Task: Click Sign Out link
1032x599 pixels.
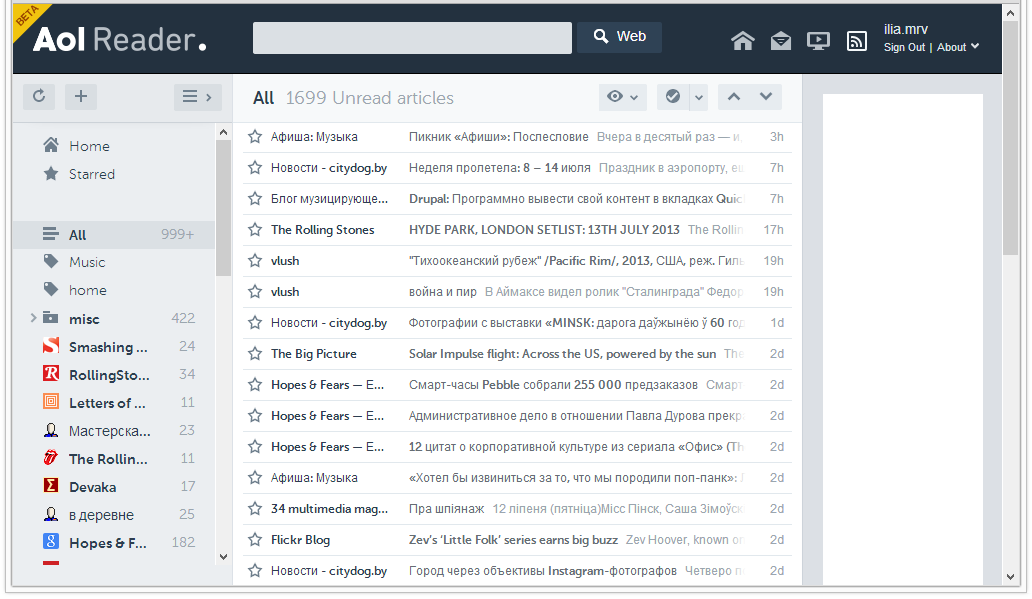Action: point(904,47)
